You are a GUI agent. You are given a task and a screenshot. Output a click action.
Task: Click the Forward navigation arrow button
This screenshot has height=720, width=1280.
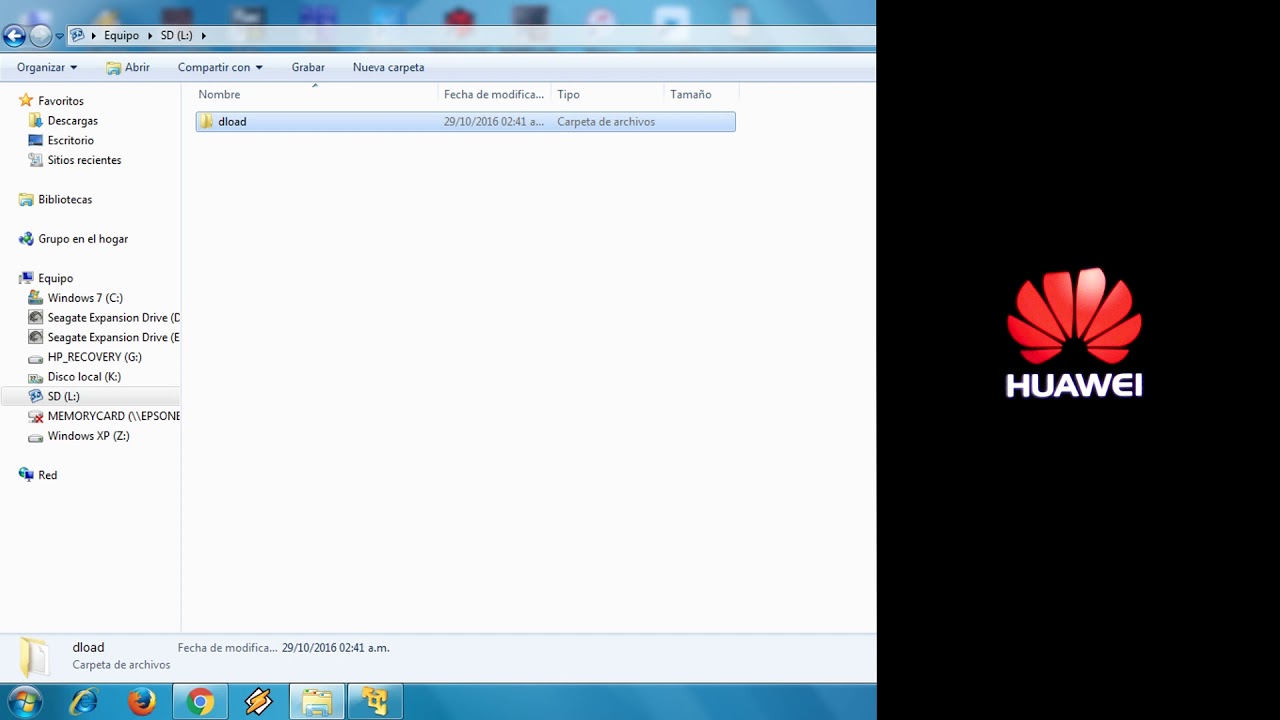click(40, 36)
